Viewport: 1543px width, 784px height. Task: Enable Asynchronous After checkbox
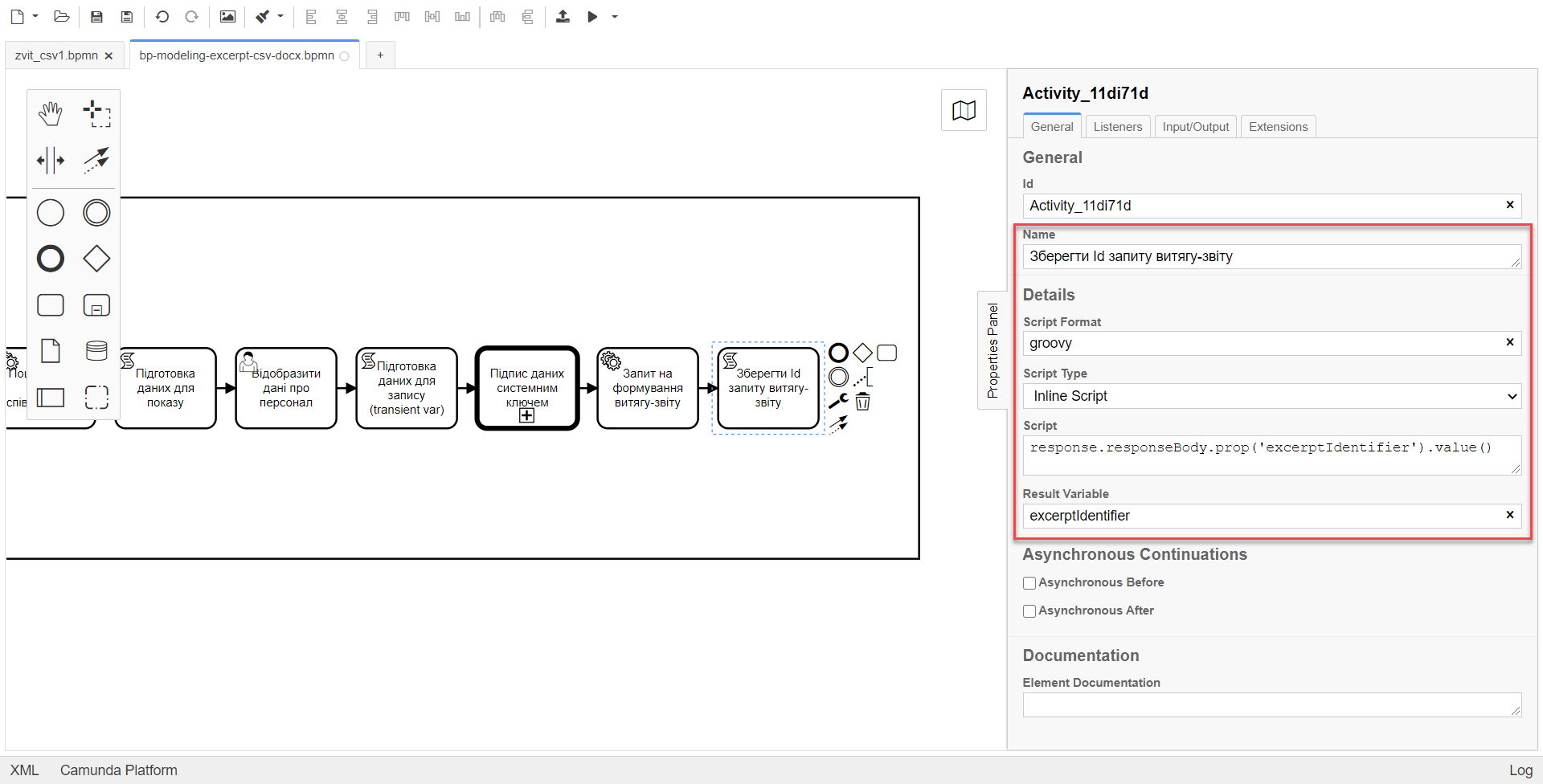[1029, 611]
